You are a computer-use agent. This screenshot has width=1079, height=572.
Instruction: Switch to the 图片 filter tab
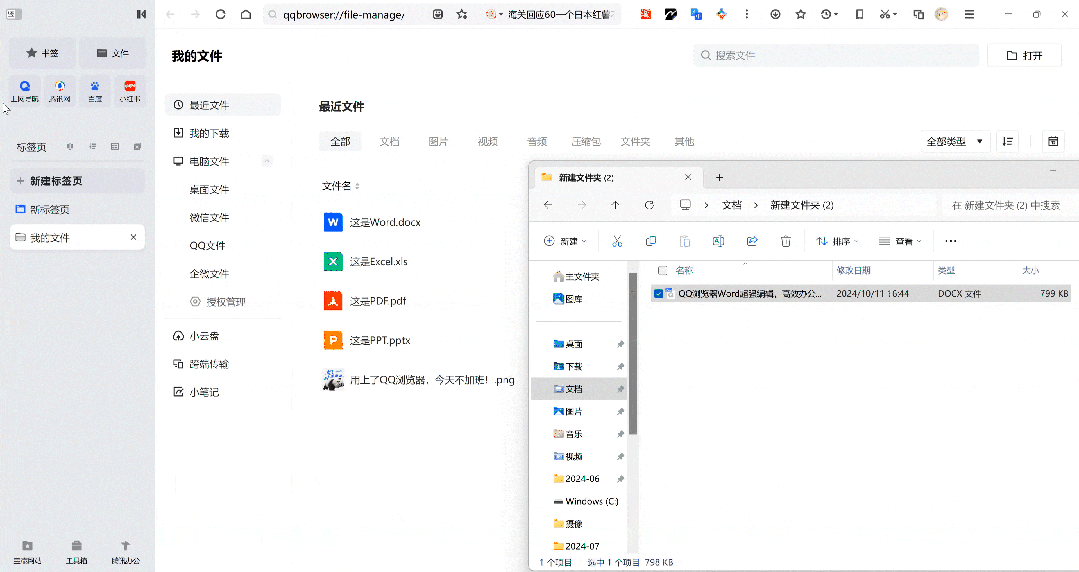point(438,142)
